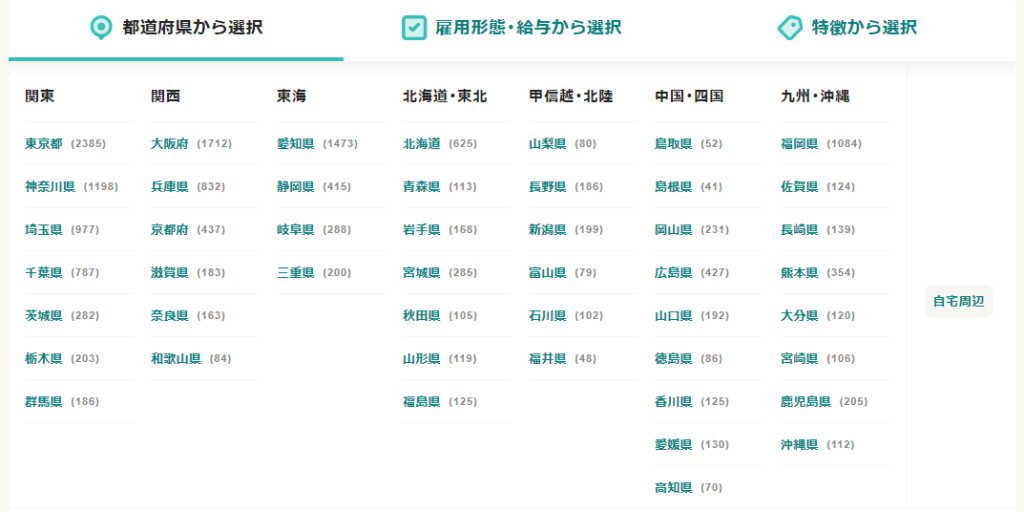This screenshot has width=1024, height=512.
Task: Select 福岡県 in the 九州・沖縄 list
Action: coord(799,144)
